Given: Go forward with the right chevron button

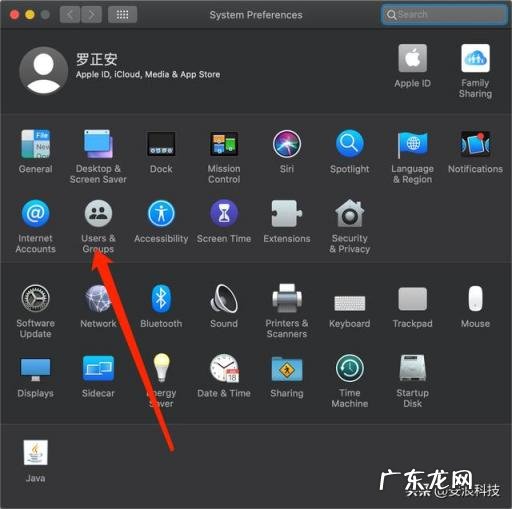Looking at the screenshot, I should pos(91,15).
